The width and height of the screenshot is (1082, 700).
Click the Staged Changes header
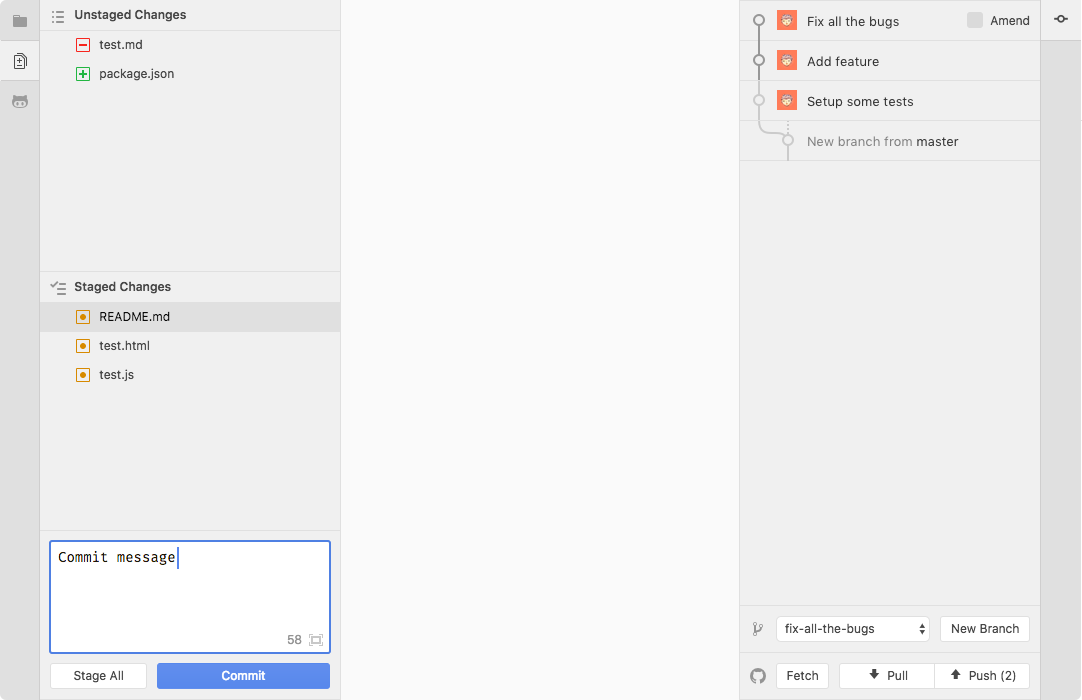click(x=190, y=287)
